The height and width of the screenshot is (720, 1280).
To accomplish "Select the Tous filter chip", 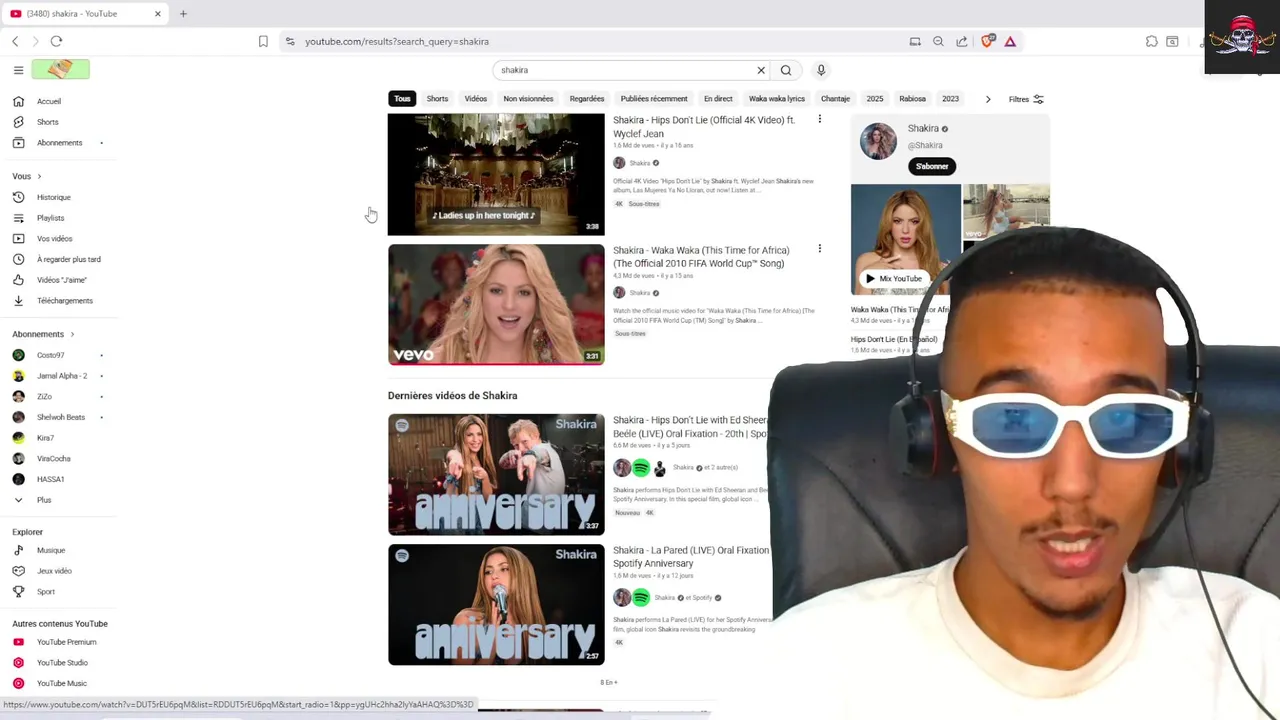I will tap(402, 99).
